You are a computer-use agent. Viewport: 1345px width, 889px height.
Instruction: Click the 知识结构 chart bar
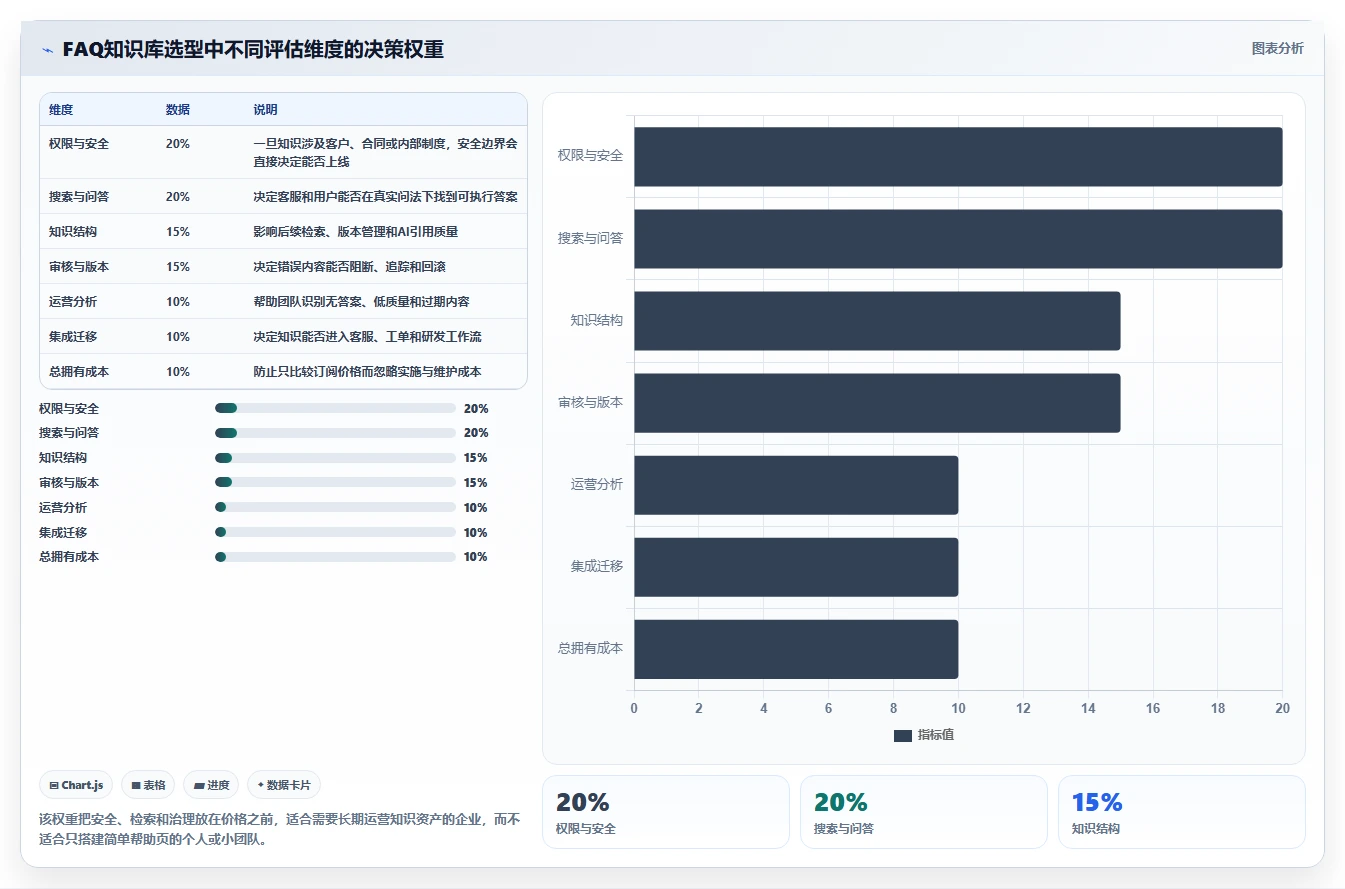point(877,320)
